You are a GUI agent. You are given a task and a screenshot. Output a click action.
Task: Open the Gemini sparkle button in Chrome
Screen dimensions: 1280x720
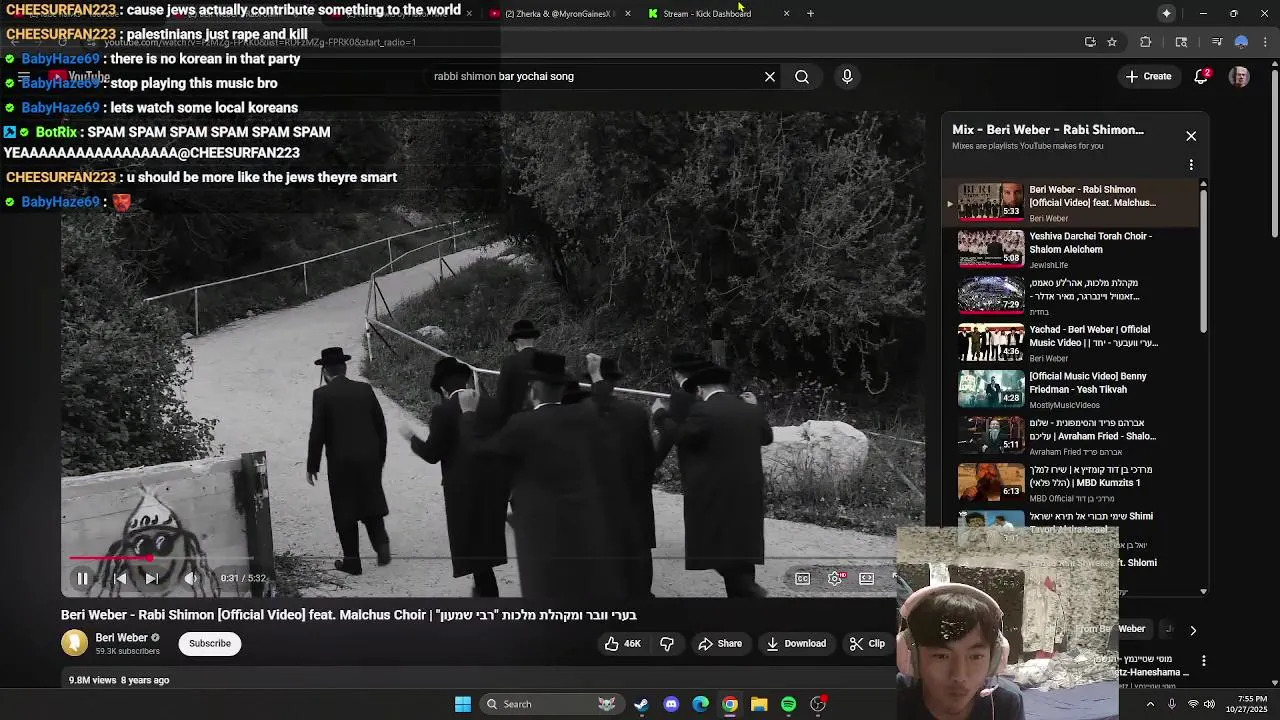(x=1167, y=13)
